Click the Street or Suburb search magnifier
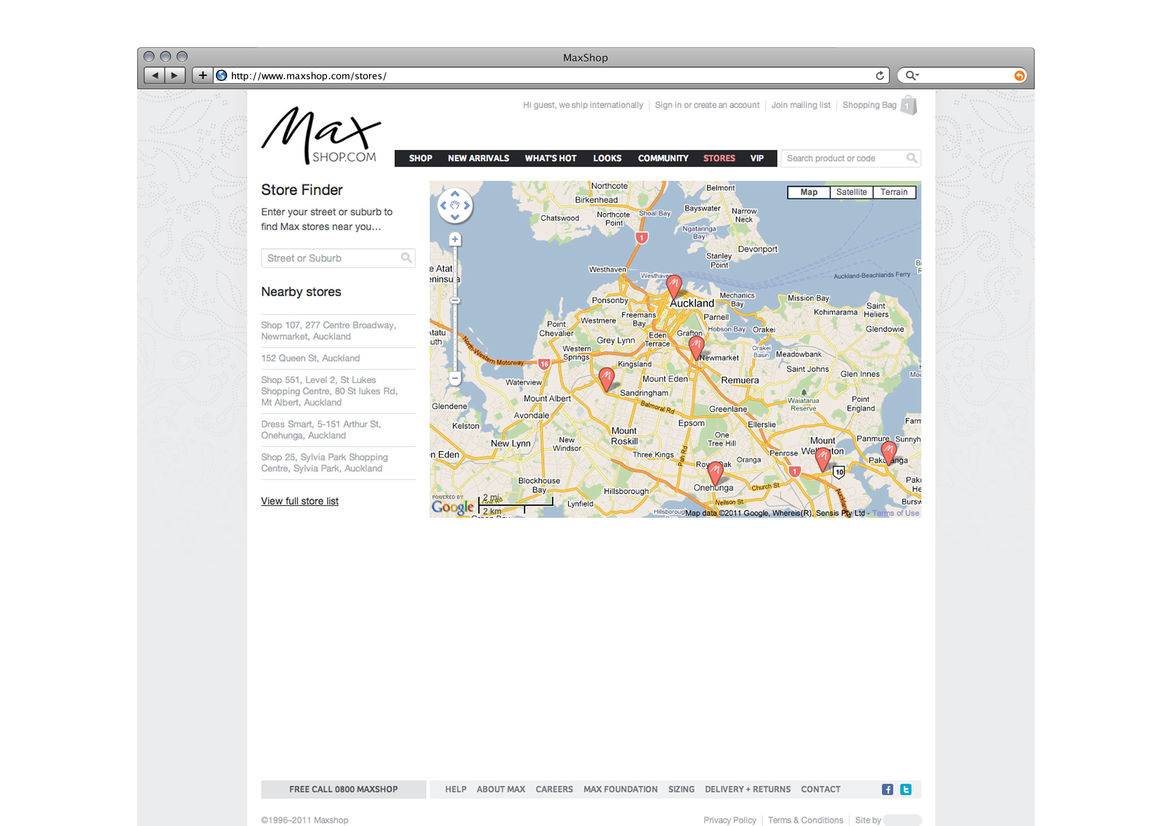Viewport: 1172px width, 826px height. [406, 258]
